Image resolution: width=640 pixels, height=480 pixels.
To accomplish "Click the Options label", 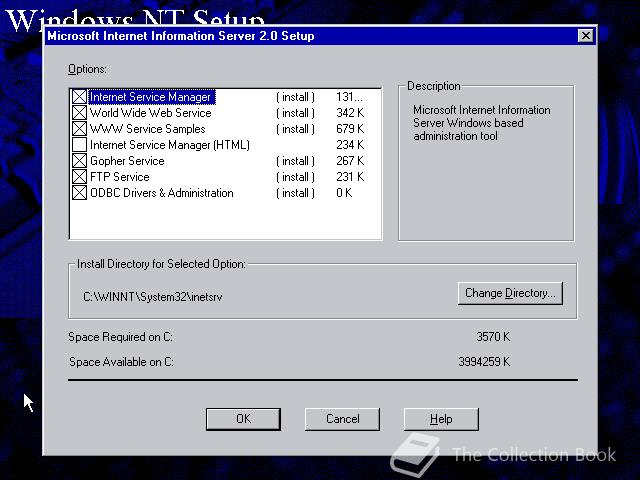I will point(87,69).
